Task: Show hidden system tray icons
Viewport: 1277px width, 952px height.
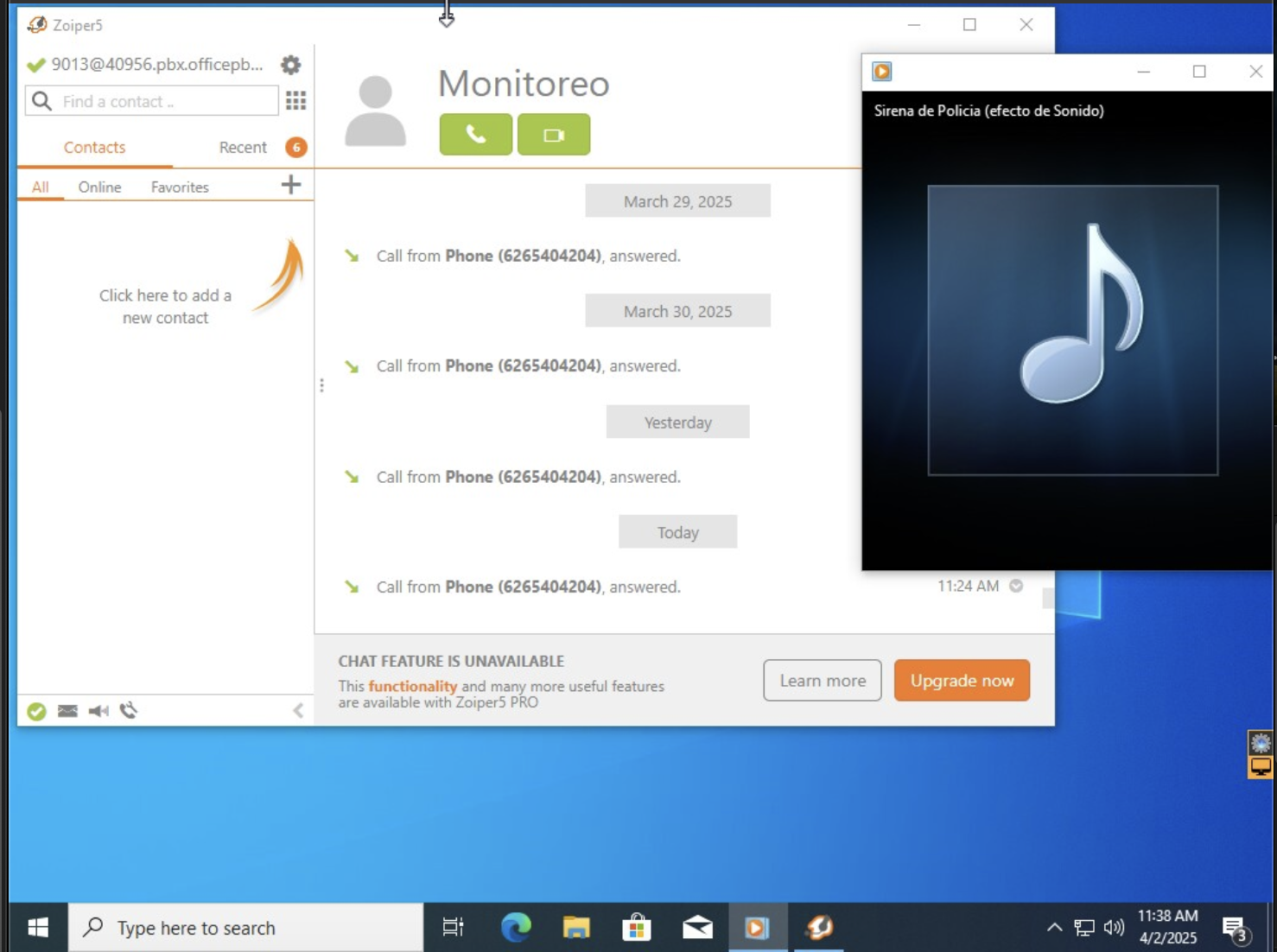Action: pyautogui.click(x=1054, y=928)
